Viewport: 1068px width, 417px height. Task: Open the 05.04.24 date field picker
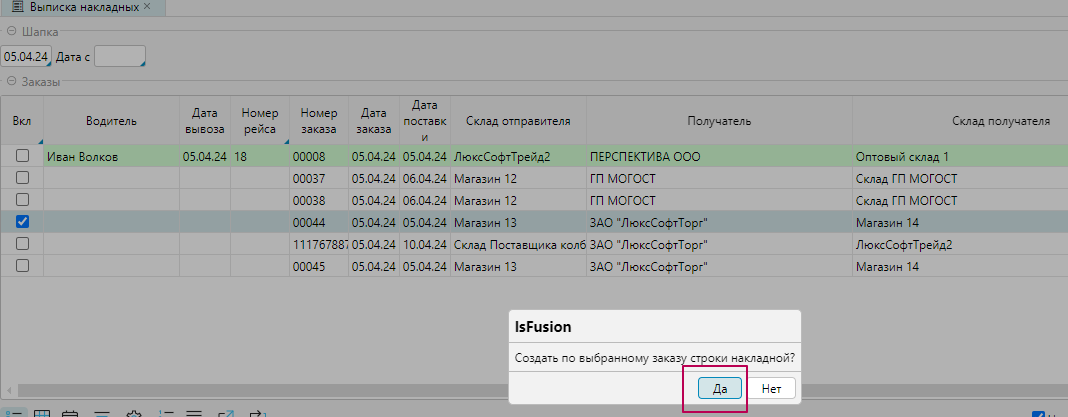point(25,57)
